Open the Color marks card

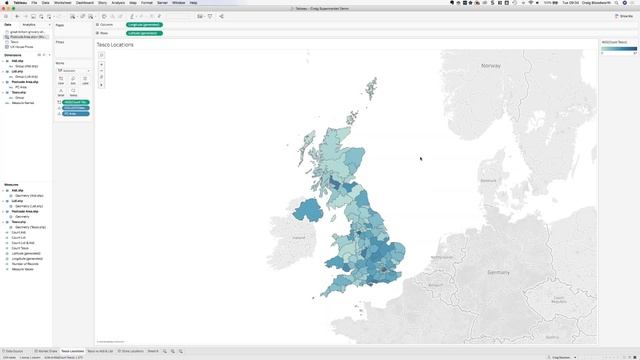pyautogui.click(x=61, y=80)
